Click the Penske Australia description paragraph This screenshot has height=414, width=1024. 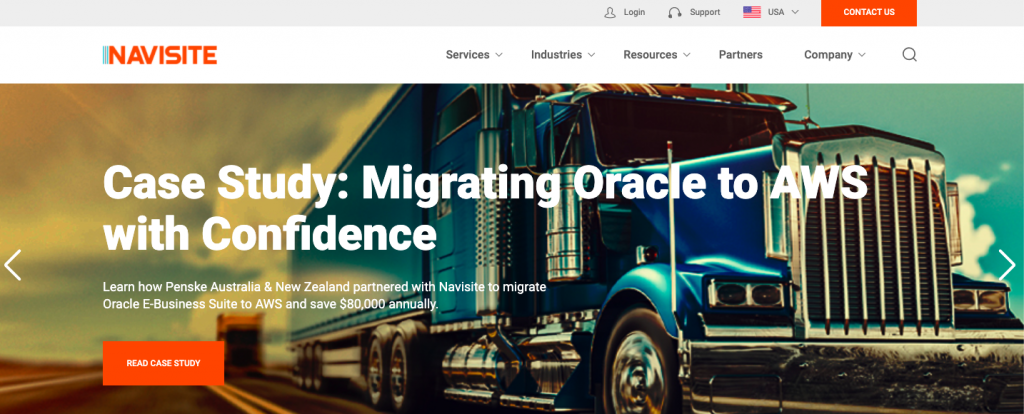pos(325,295)
